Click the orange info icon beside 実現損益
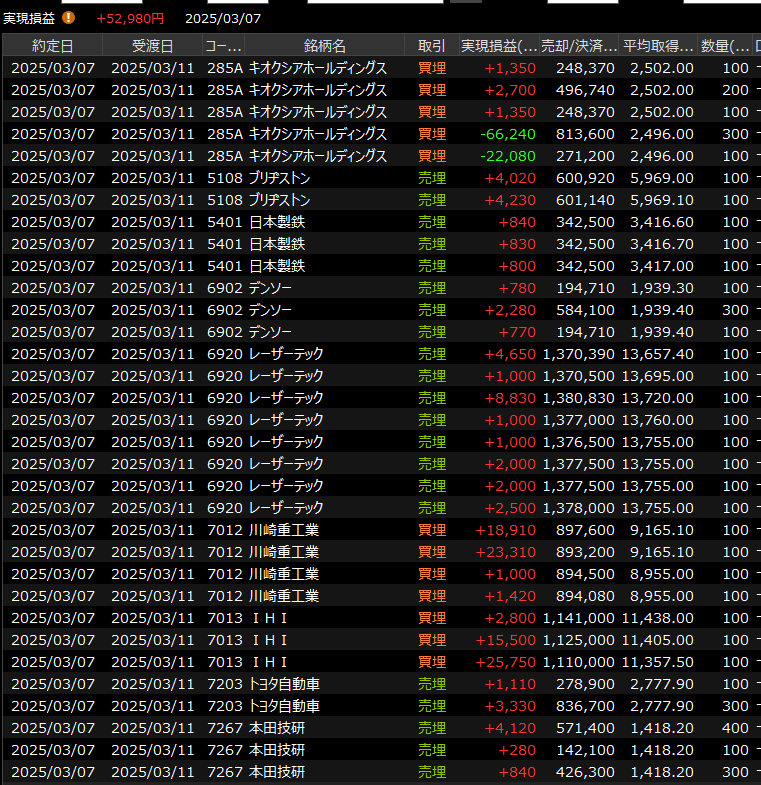 pyautogui.click(x=68, y=17)
